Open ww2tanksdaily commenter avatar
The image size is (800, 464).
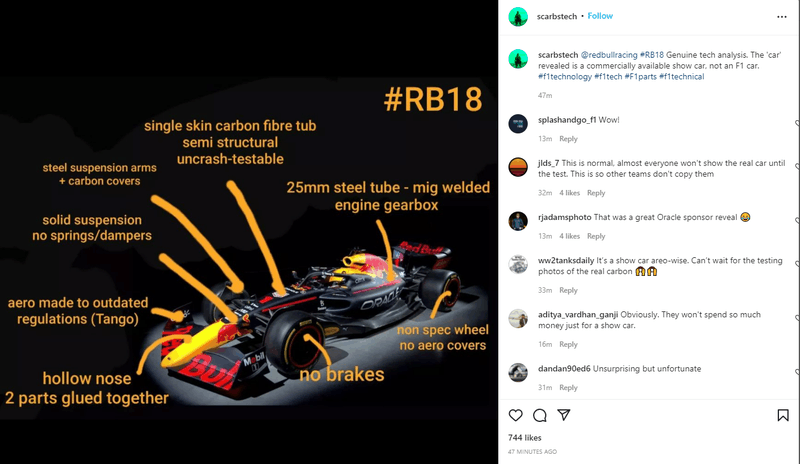pyautogui.click(x=518, y=264)
